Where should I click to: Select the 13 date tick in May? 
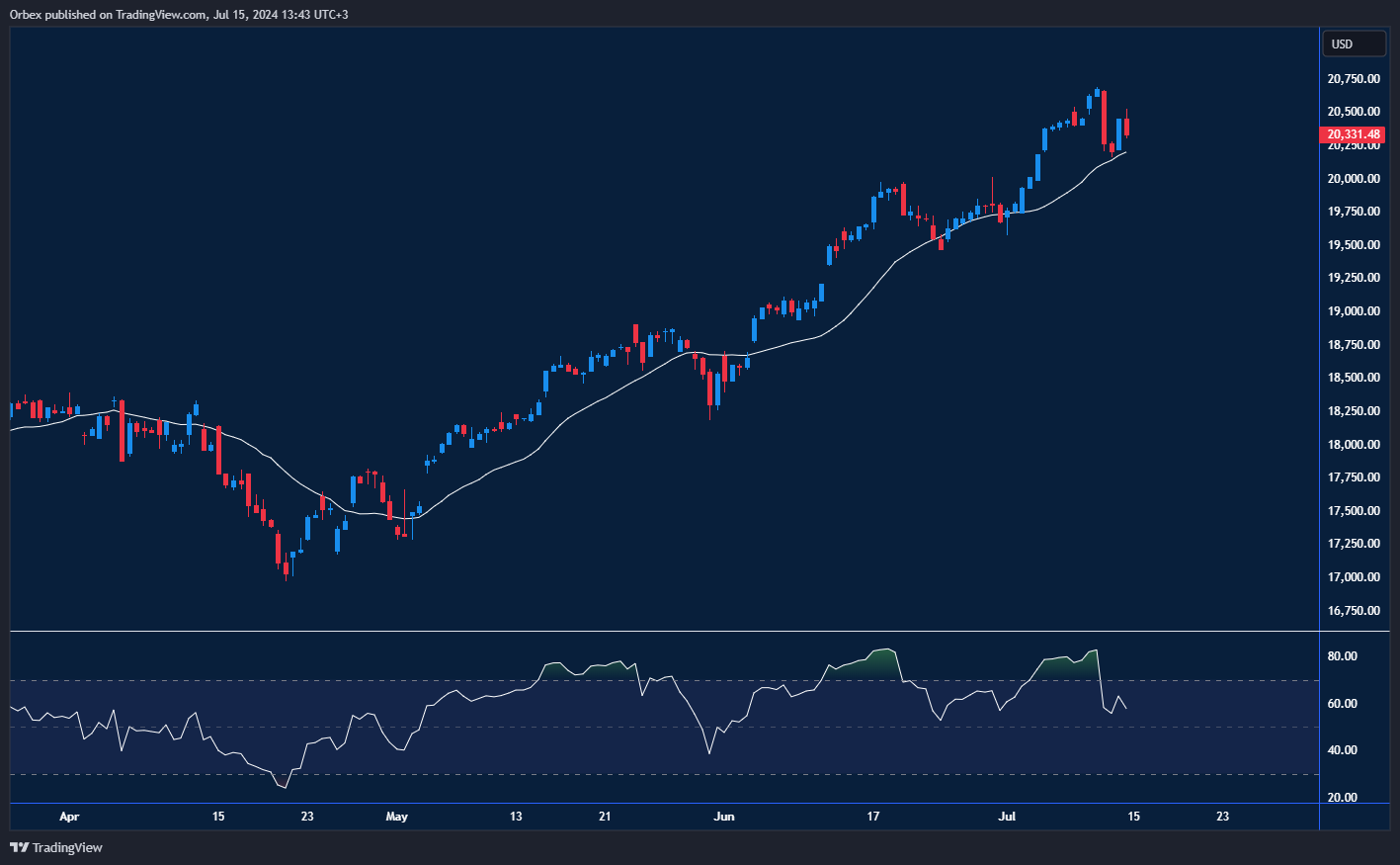pos(516,817)
